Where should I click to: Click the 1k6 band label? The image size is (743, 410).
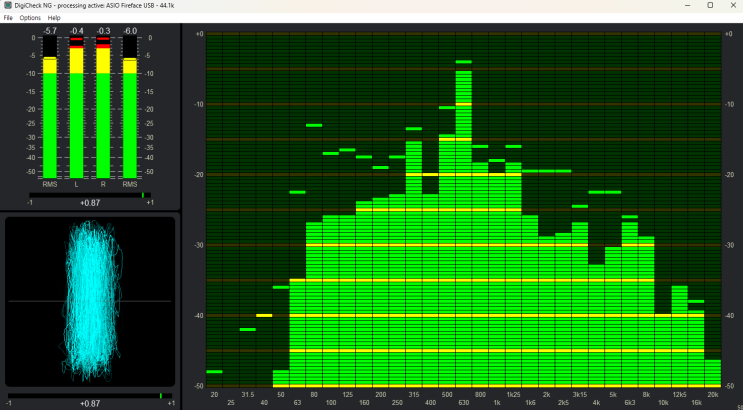coord(530,403)
